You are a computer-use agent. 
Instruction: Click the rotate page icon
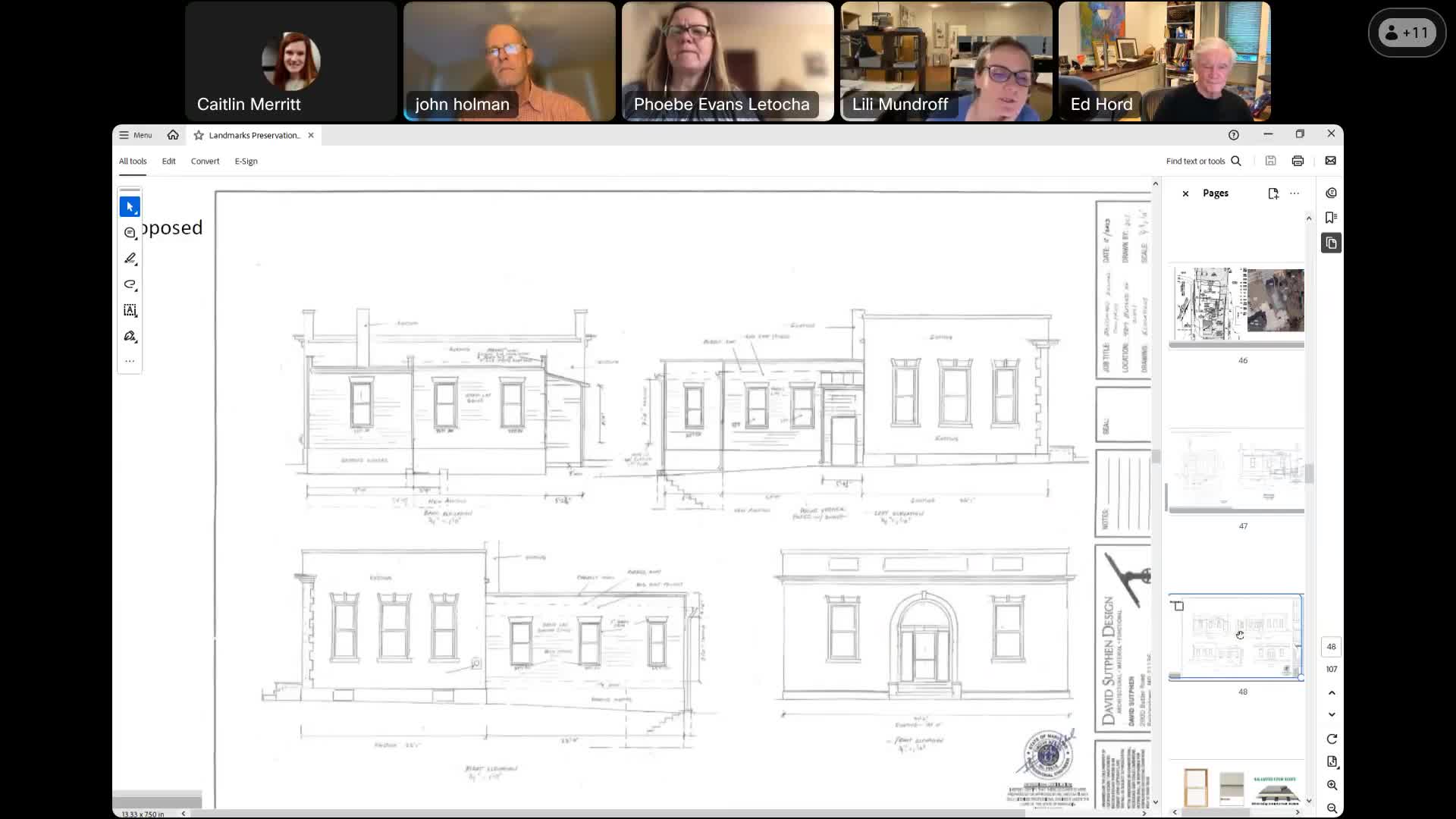pos(1332,739)
